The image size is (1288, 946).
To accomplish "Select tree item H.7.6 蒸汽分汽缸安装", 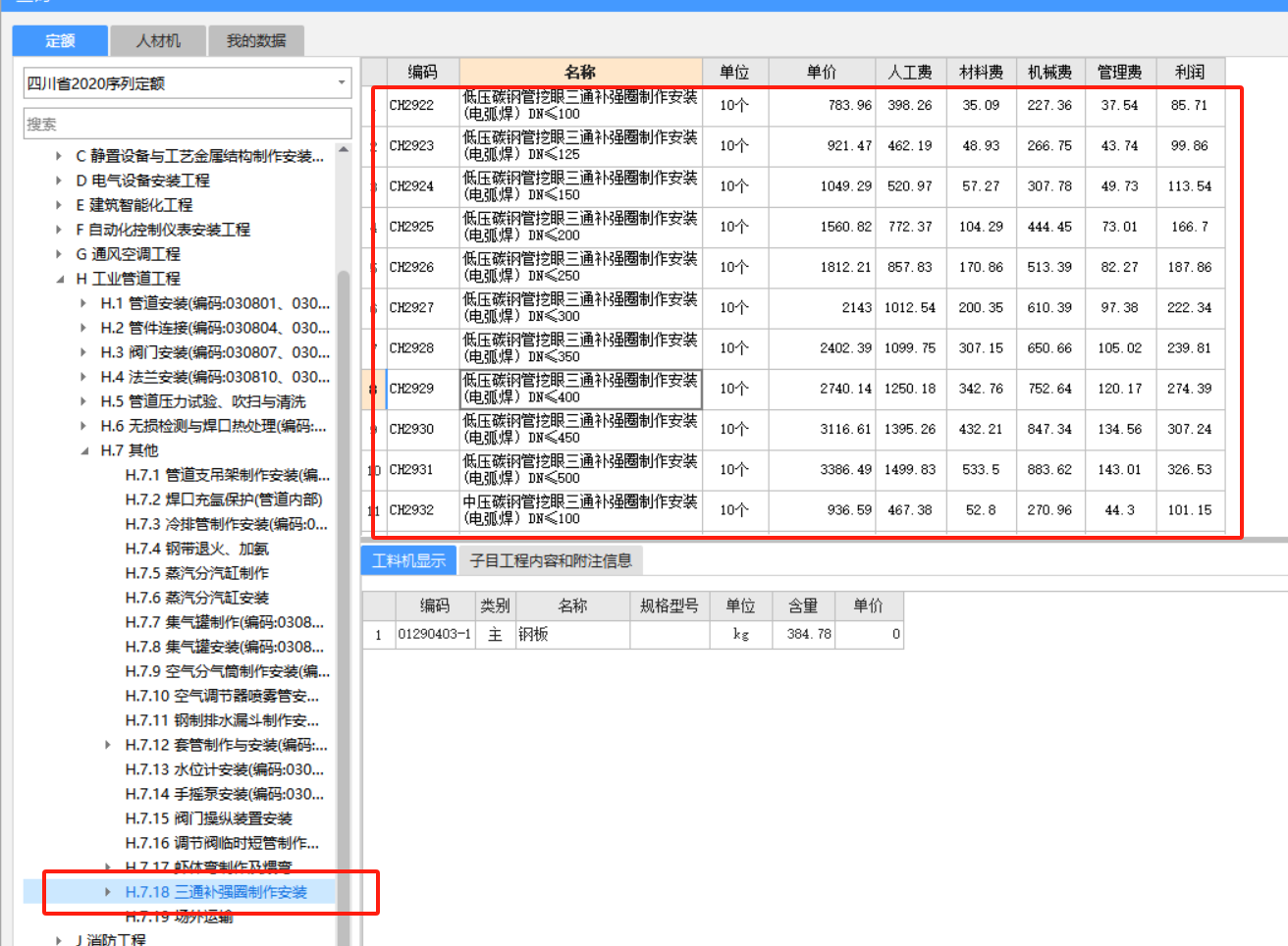I will click(x=196, y=598).
